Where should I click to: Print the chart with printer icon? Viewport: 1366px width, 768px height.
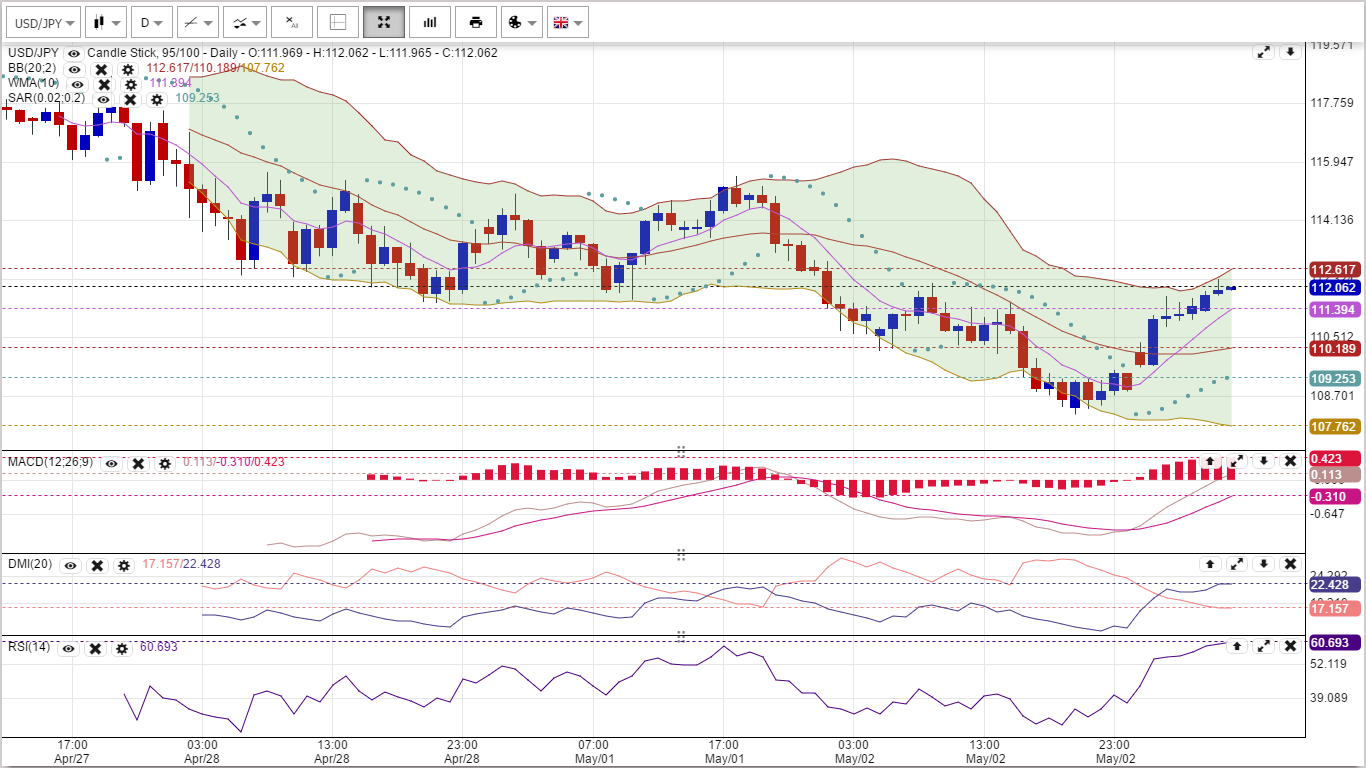click(x=476, y=22)
